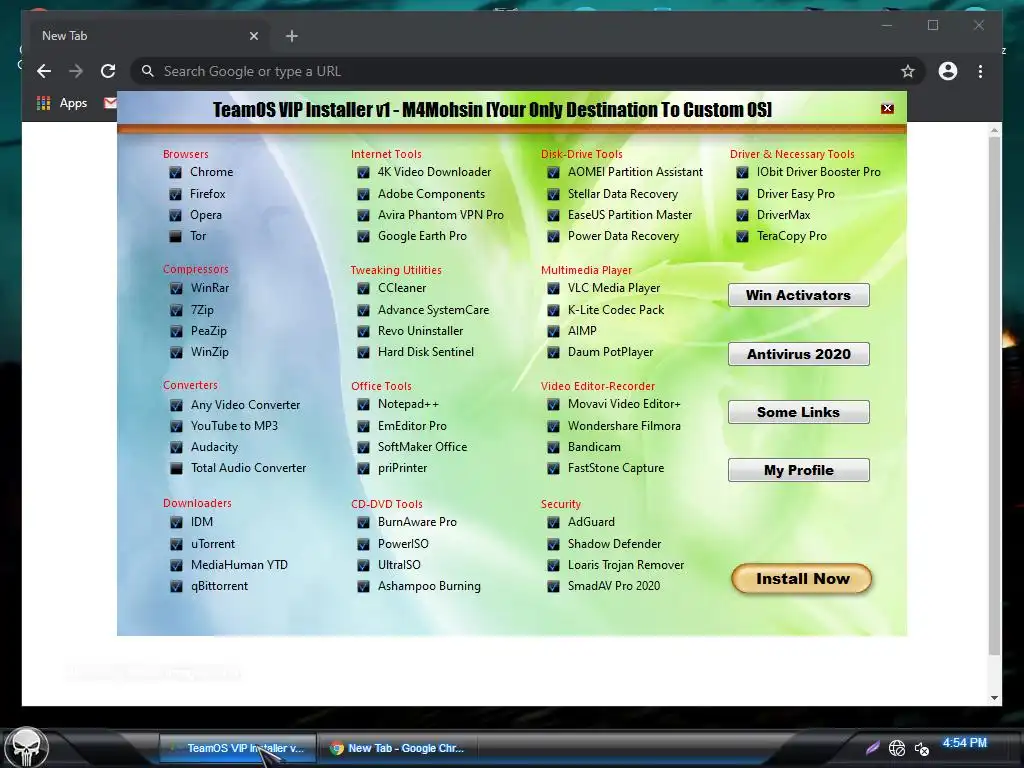Click the qBittorrent label
The image size is (1024, 768).
point(219,586)
